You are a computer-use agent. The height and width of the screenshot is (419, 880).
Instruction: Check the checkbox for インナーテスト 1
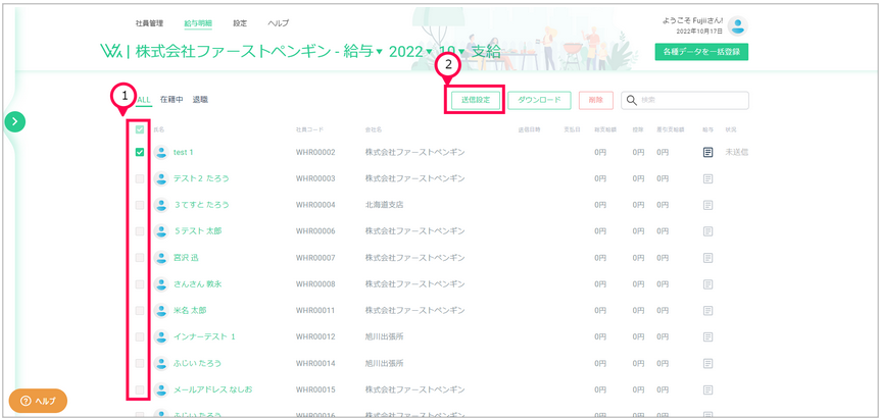140,337
